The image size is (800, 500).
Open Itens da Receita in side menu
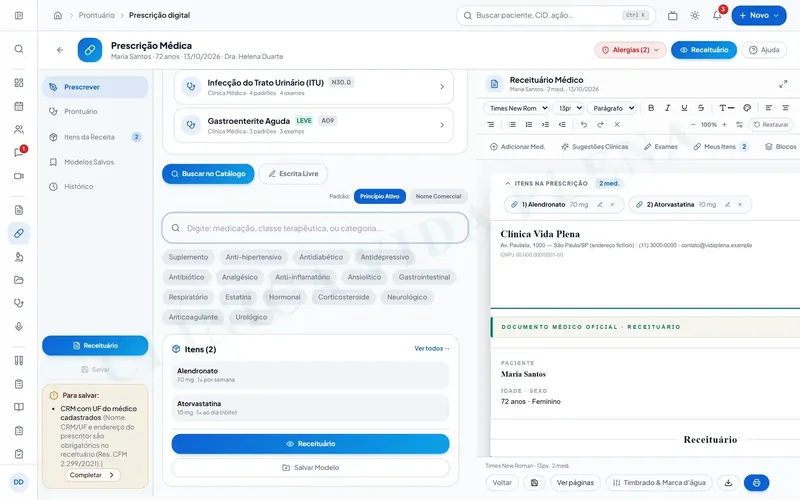pos(95,137)
